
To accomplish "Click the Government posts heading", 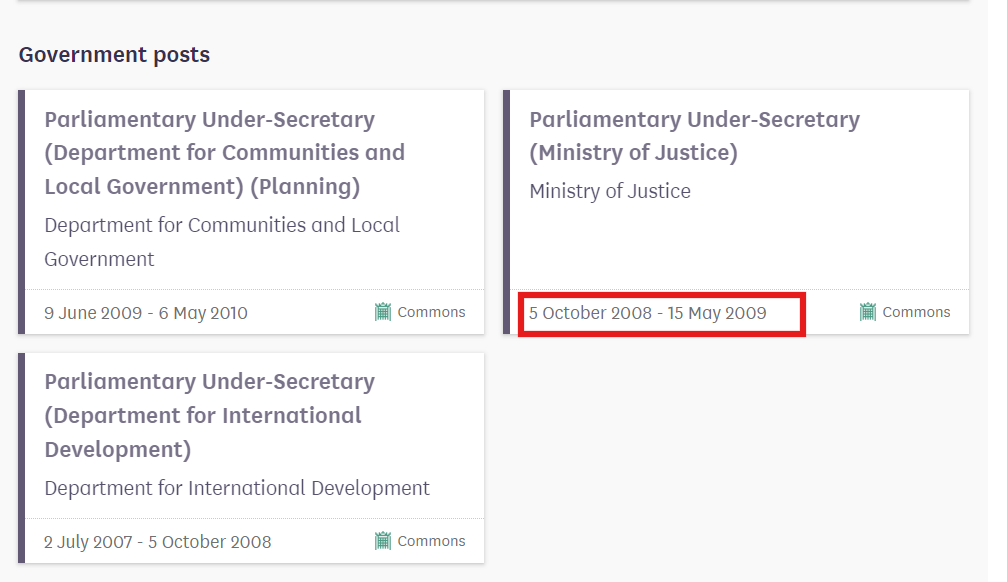I will [114, 55].
